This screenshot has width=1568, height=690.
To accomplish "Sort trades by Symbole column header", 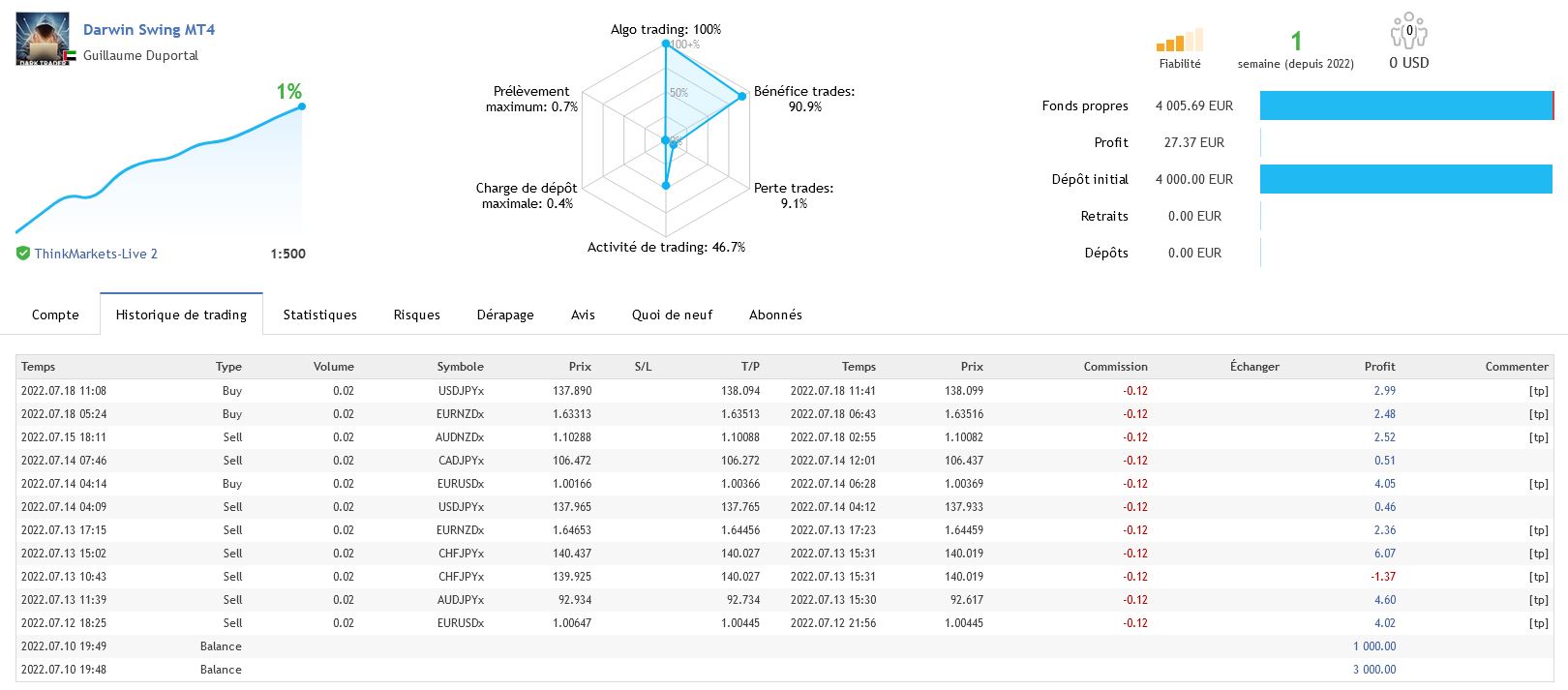I will [x=460, y=367].
